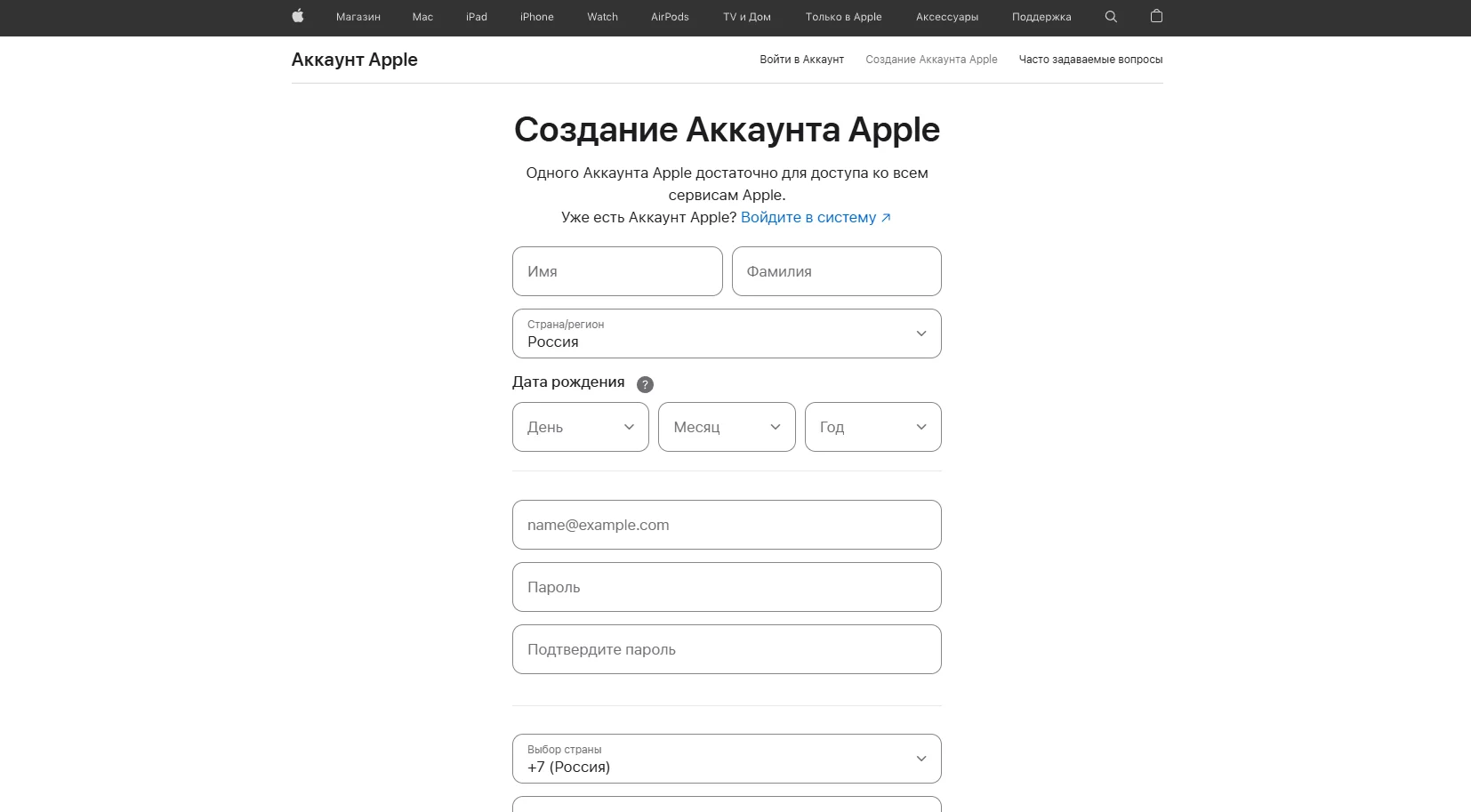The height and width of the screenshot is (812, 1471).
Task: Open the Watch menu item
Action: point(603,17)
